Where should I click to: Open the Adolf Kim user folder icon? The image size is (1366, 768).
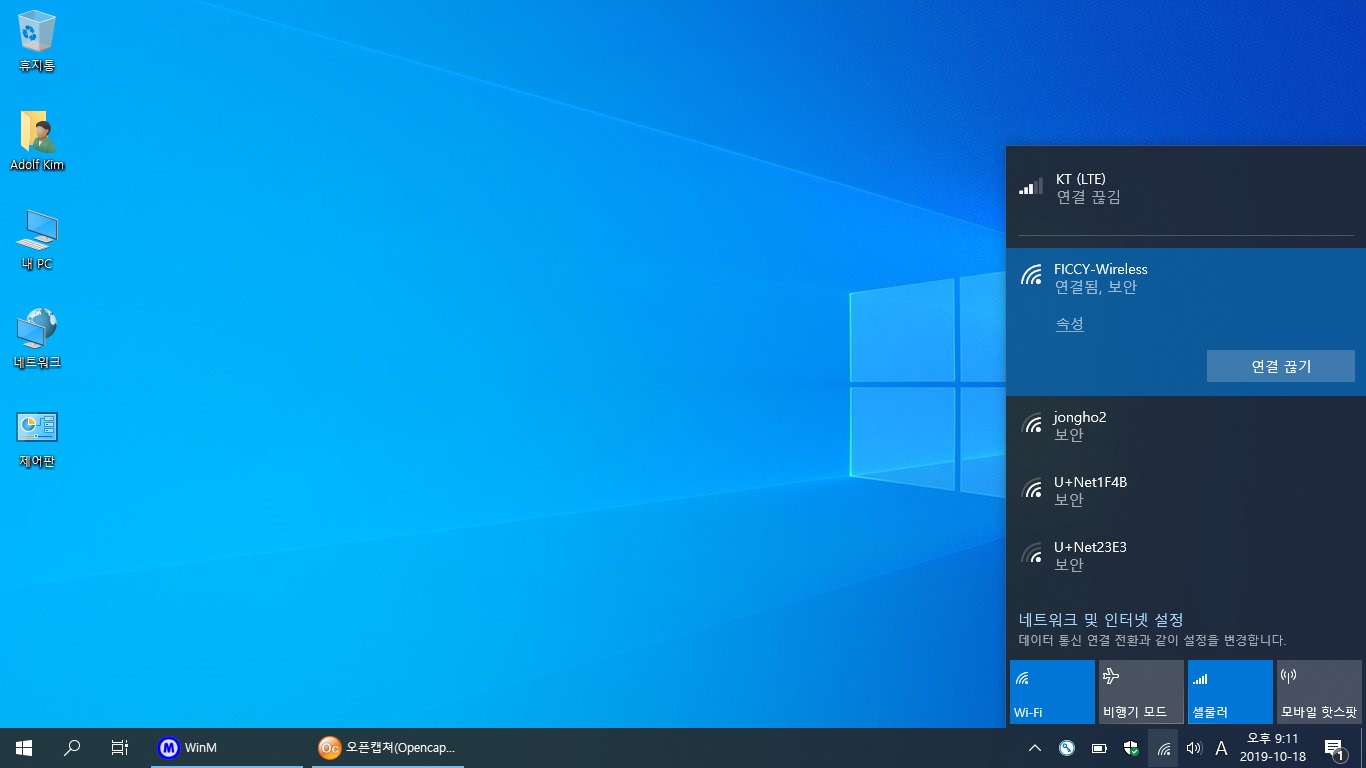pos(37,140)
